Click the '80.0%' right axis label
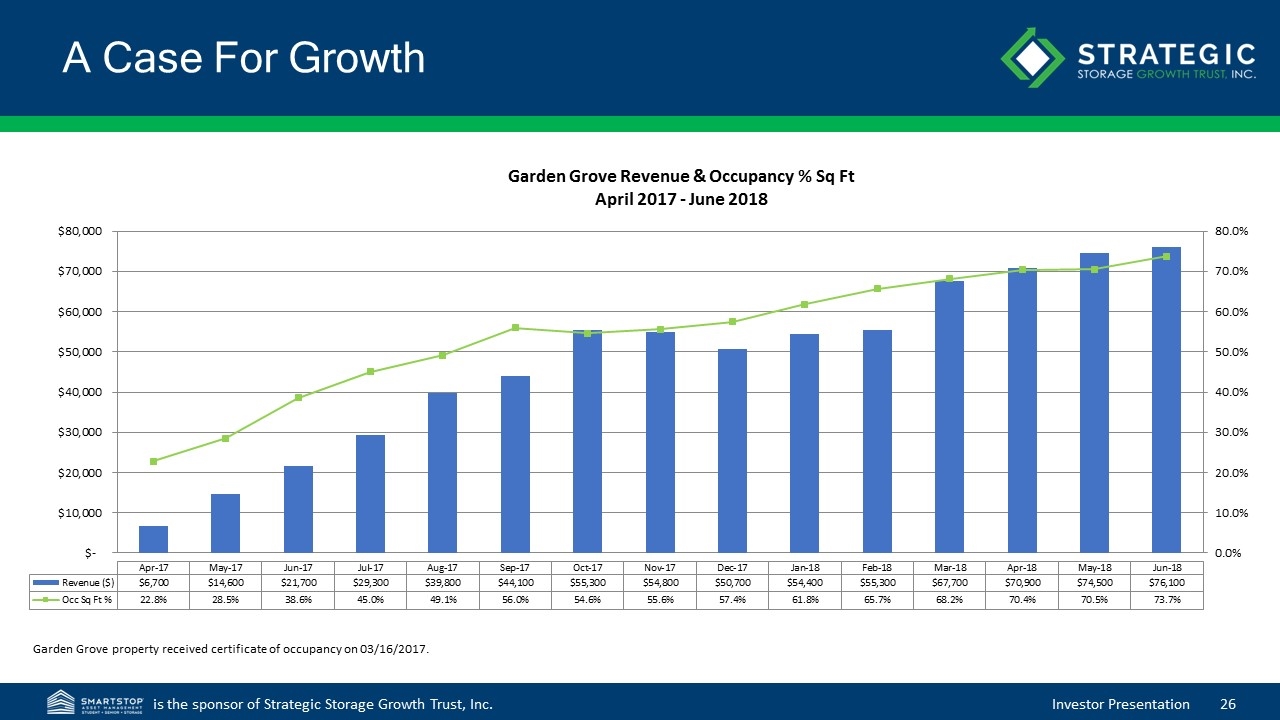Viewport: 1280px width, 720px height. 1233,231
